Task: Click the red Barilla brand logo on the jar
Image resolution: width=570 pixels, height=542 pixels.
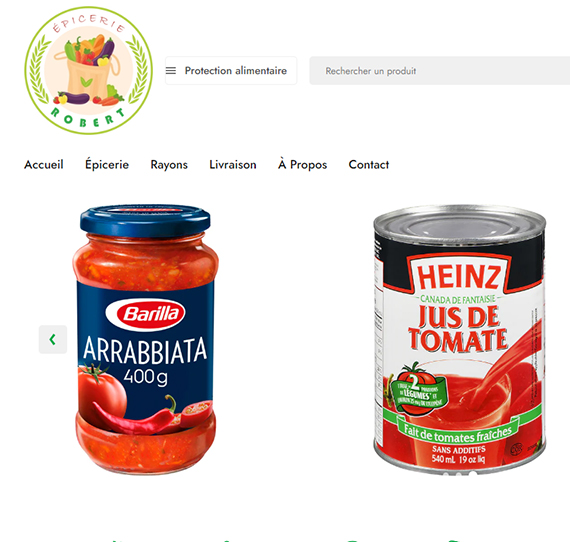Action: point(145,314)
